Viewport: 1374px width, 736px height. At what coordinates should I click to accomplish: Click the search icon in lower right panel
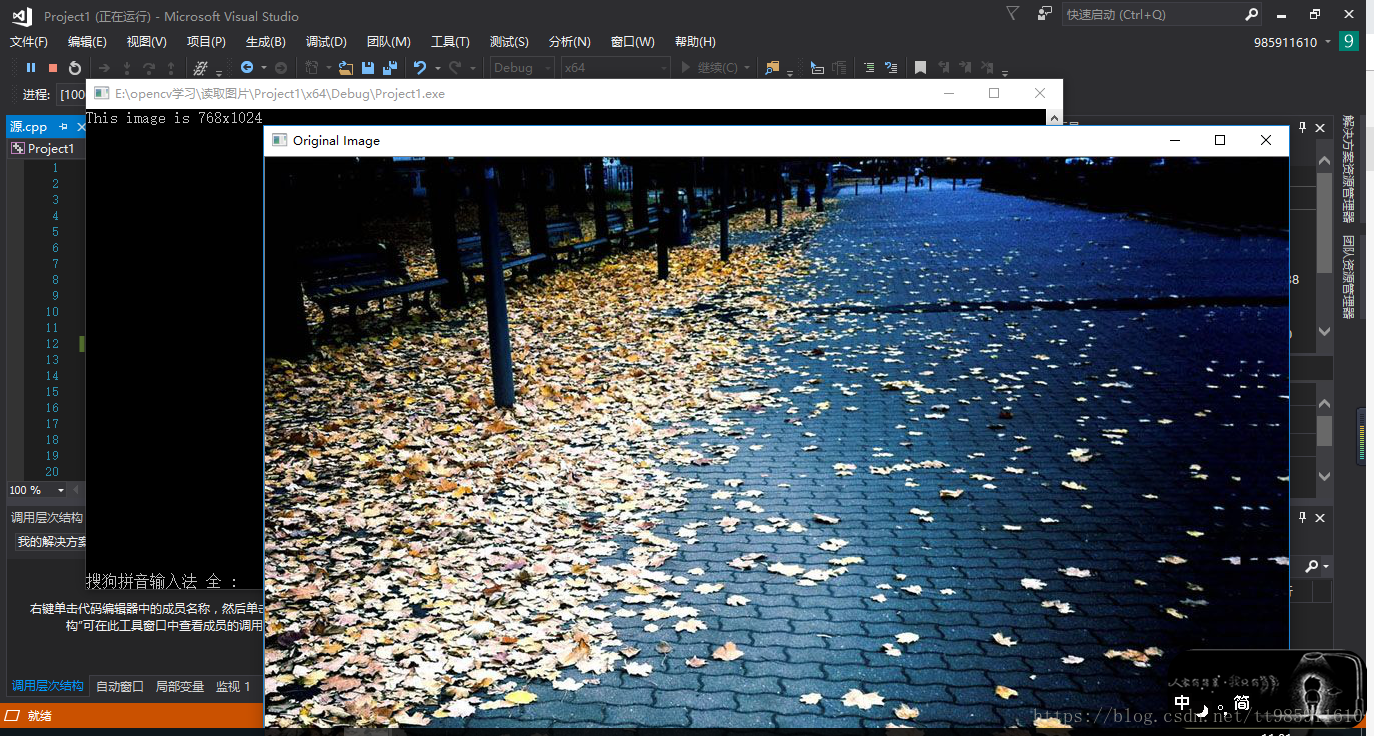[x=1311, y=566]
